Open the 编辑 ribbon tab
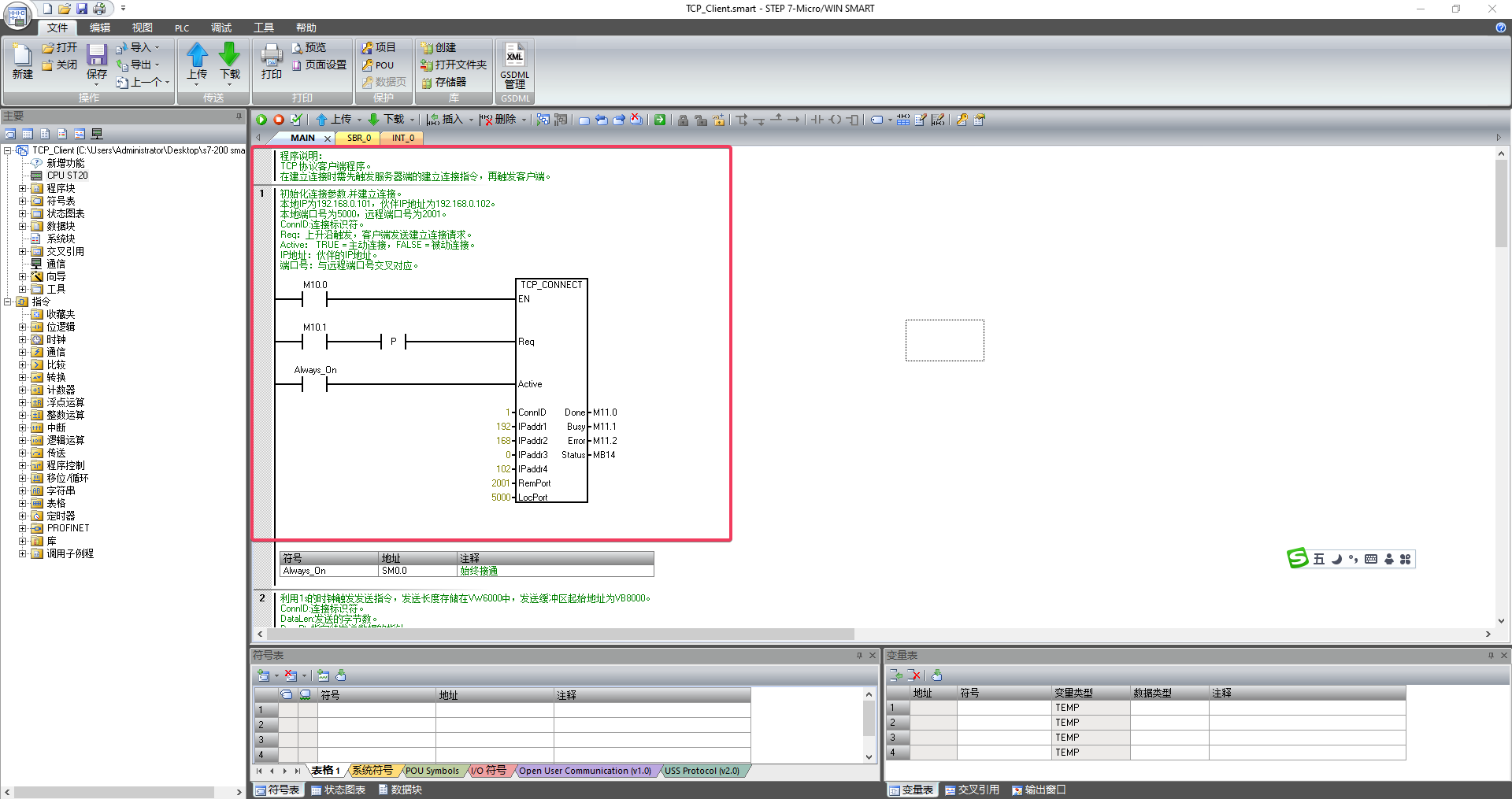Viewport: 1512px width, 799px height. [100, 28]
